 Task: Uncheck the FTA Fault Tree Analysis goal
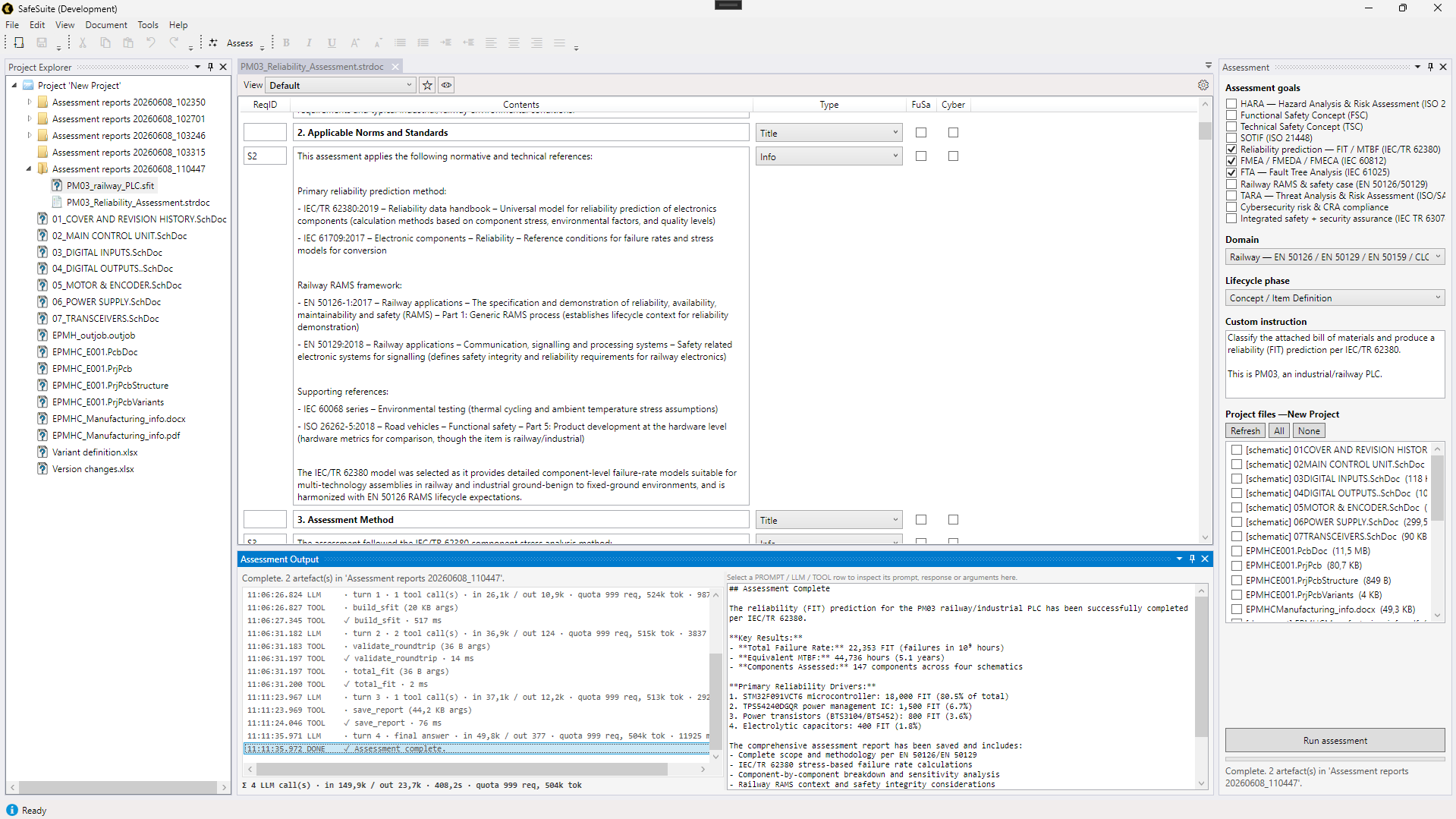[x=1231, y=172]
